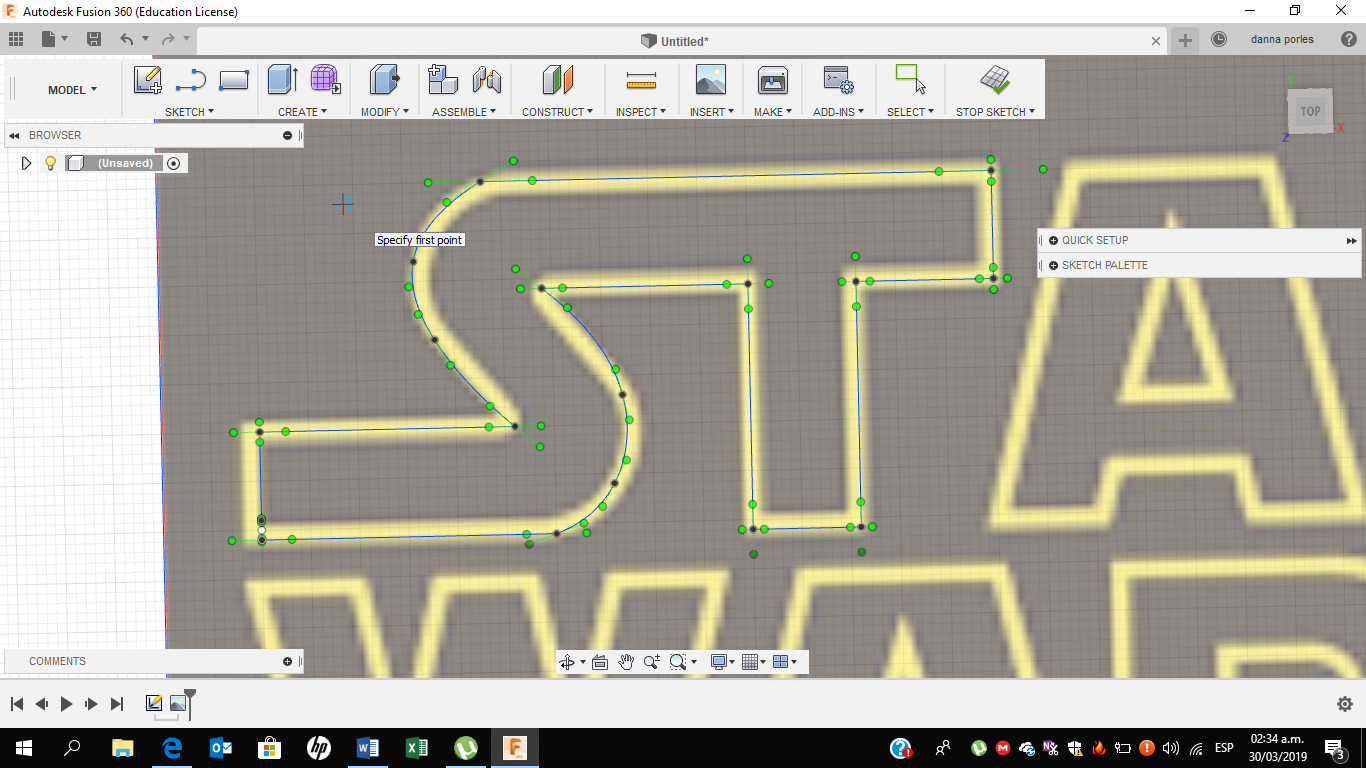The width and height of the screenshot is (1366, 768).
Task: Open the CREATE menu
Action: (302, 112)
